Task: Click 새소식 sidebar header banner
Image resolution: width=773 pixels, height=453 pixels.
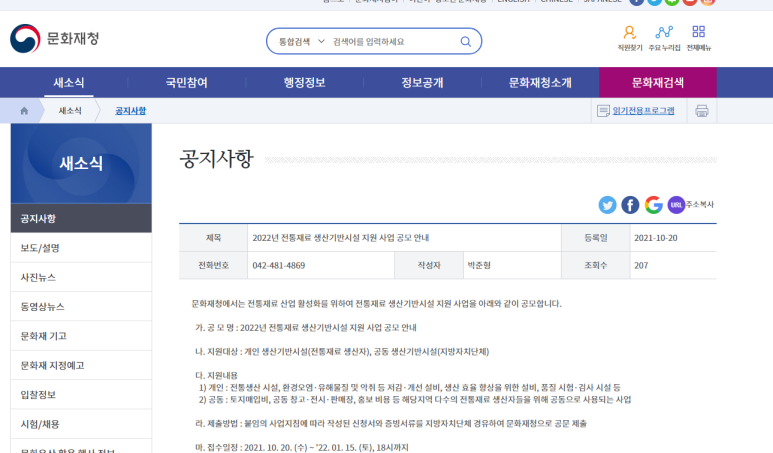Action: tap(81, 163)
